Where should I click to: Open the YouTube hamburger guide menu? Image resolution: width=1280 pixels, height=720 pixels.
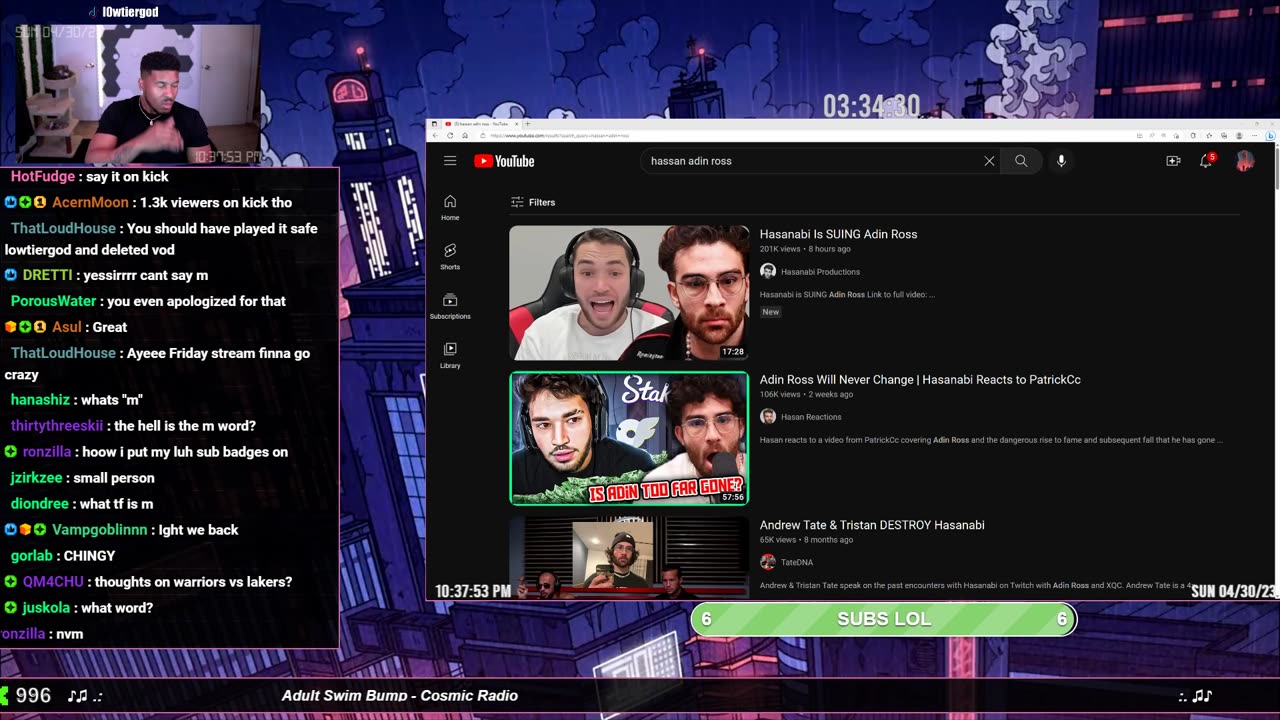tap(450, 161)
